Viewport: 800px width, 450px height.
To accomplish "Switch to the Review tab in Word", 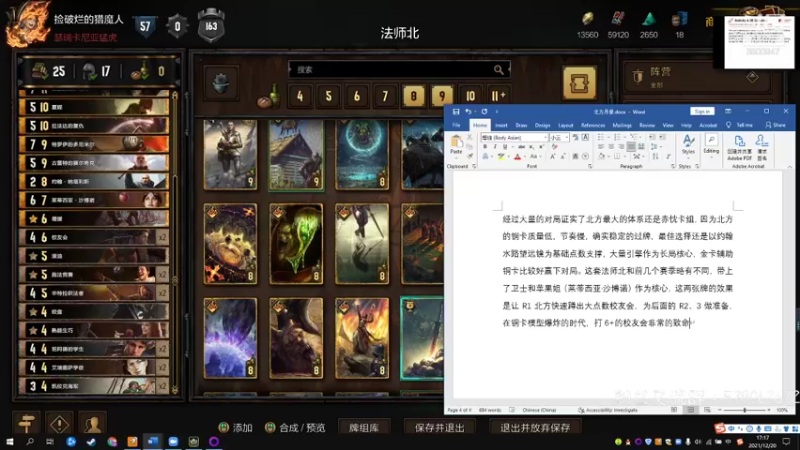I will [x=647, y=125].
